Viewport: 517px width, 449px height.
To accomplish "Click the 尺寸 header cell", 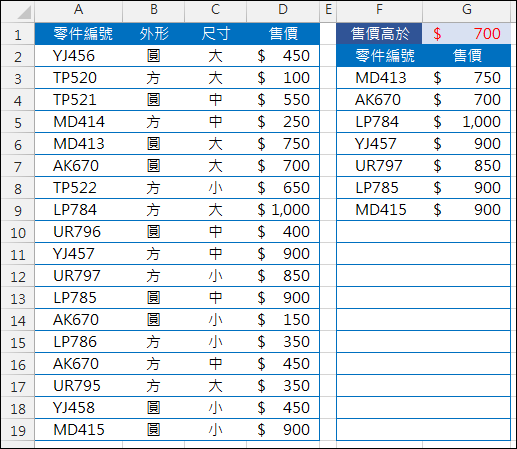I will pos(215,34).
